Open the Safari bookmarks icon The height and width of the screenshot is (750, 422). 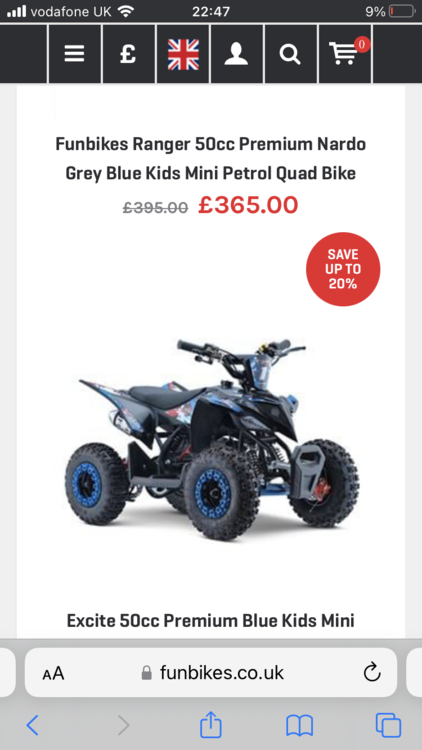(300, 726)
